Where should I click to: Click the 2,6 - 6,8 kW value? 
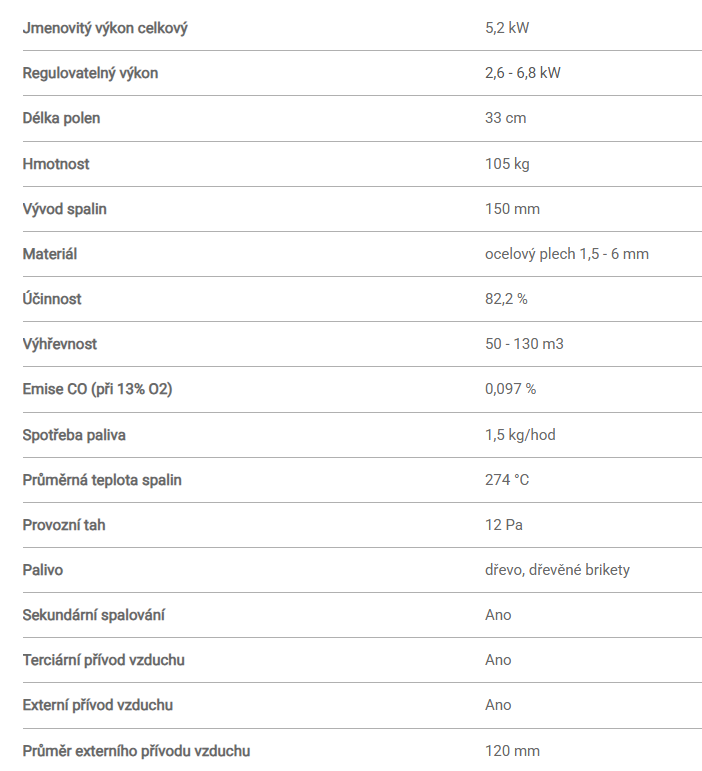[523, 73]
